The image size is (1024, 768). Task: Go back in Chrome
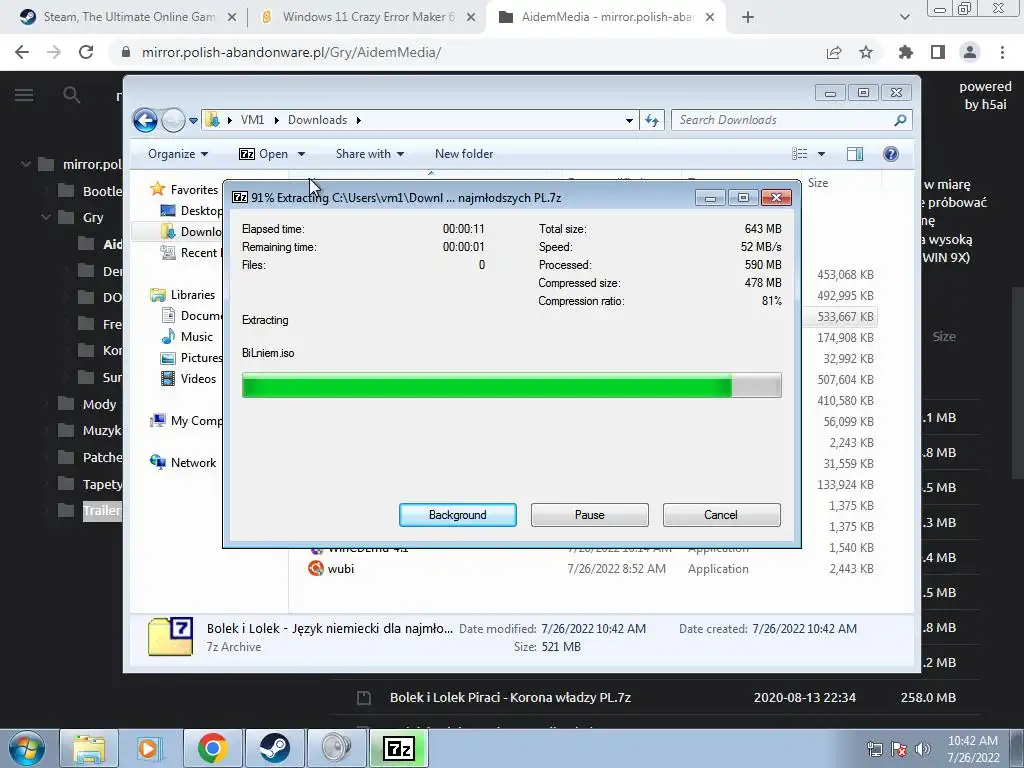(x=22, y=52)
